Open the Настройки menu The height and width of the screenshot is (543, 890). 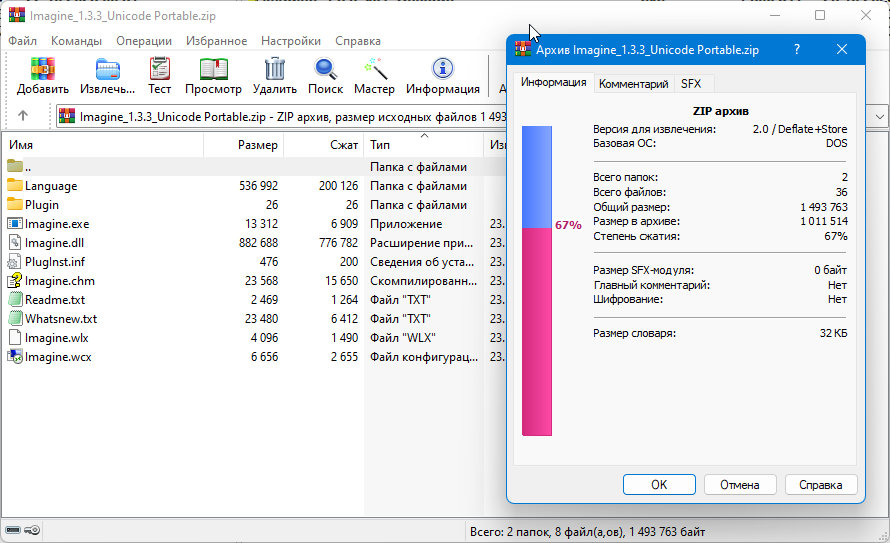[x=291, y=41]
